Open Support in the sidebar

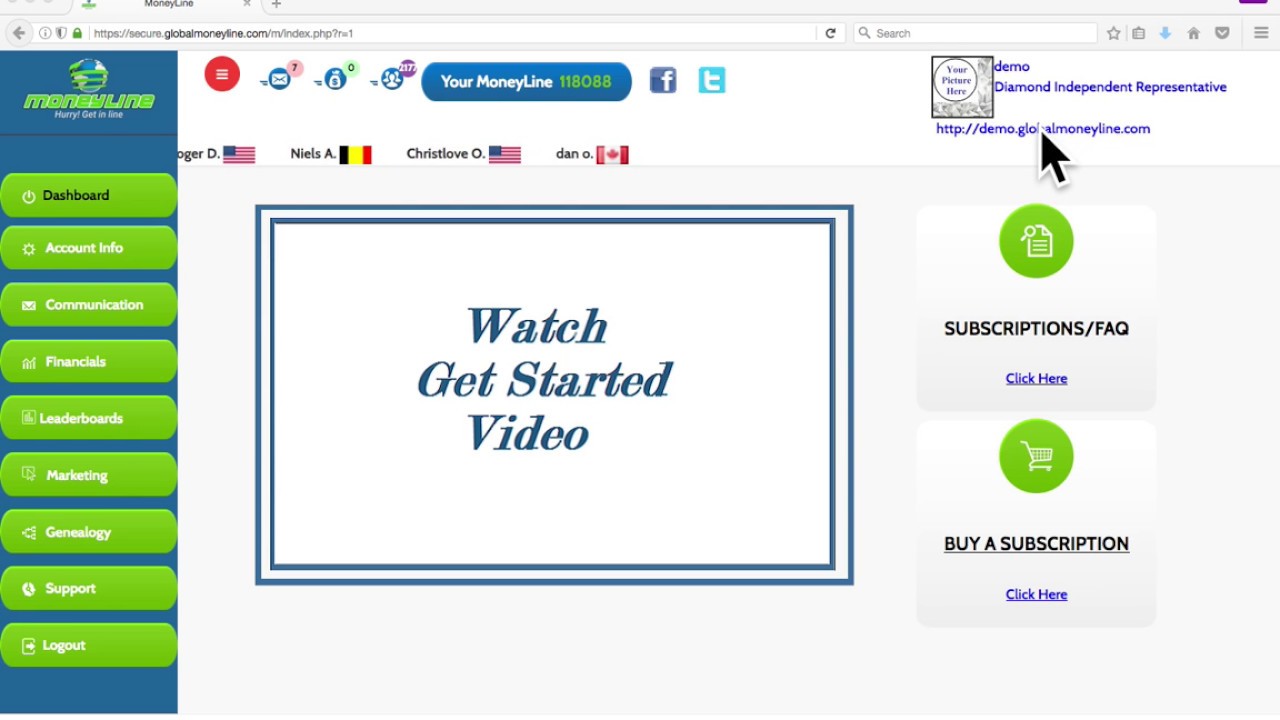coord(88,589)
